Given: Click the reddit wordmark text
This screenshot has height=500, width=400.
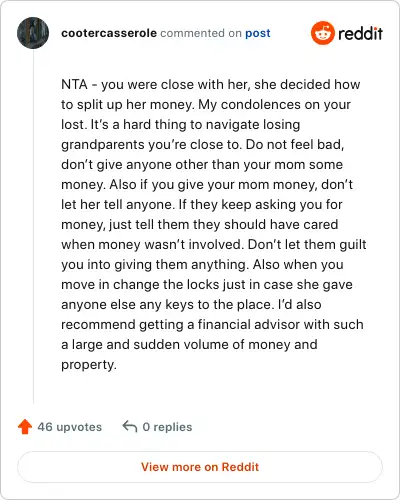Looking at the screenshot, I should click(360, 34).
